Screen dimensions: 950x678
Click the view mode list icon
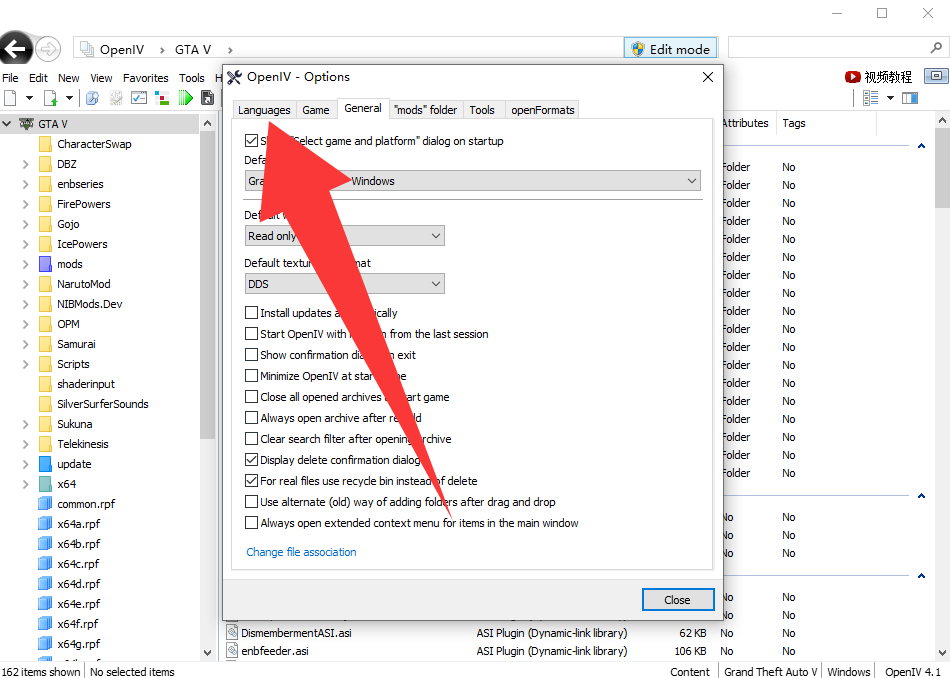coord(871,98)
